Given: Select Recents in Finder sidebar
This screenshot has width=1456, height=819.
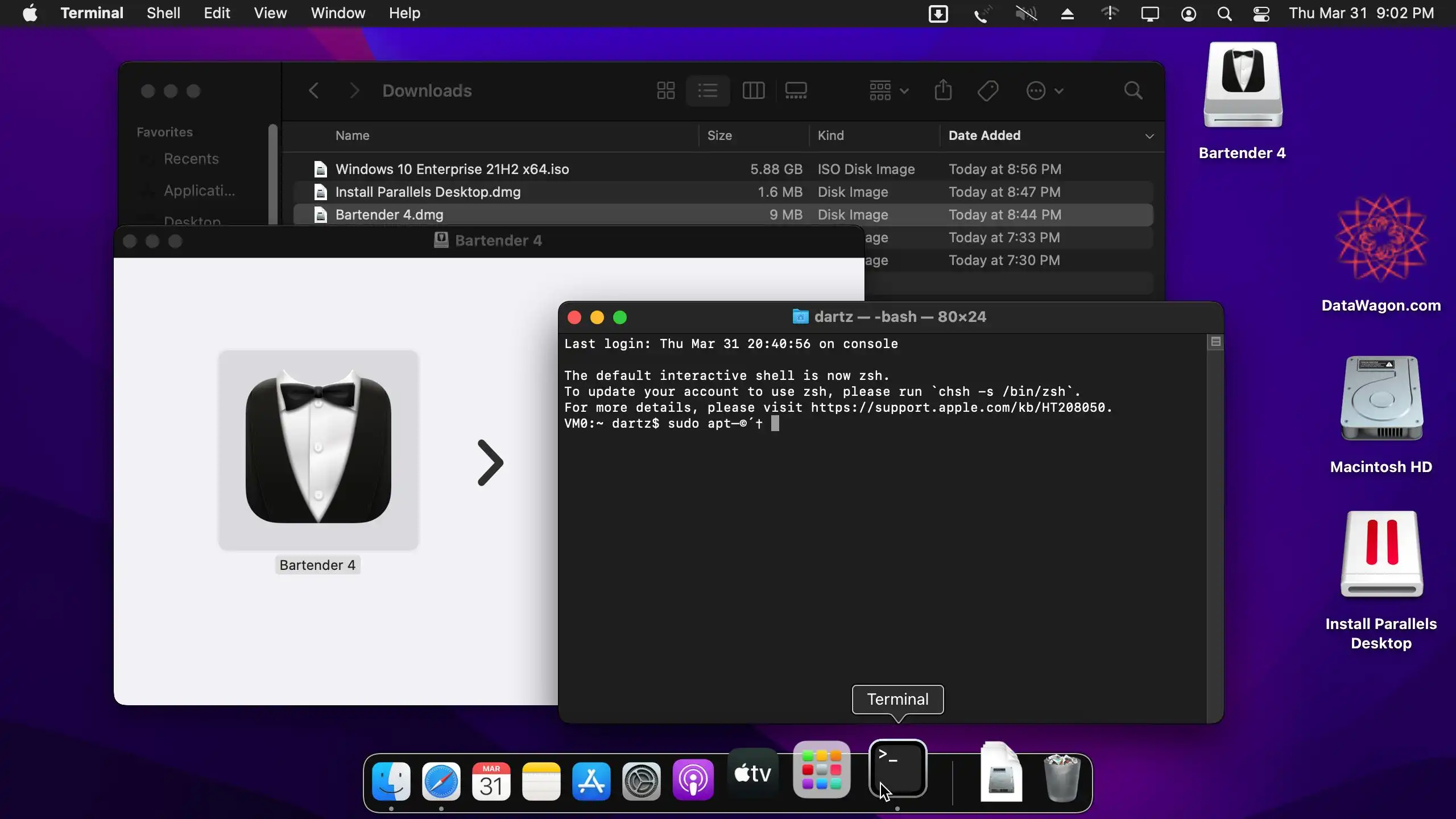Looking at the screenshot, I should 191,159.
